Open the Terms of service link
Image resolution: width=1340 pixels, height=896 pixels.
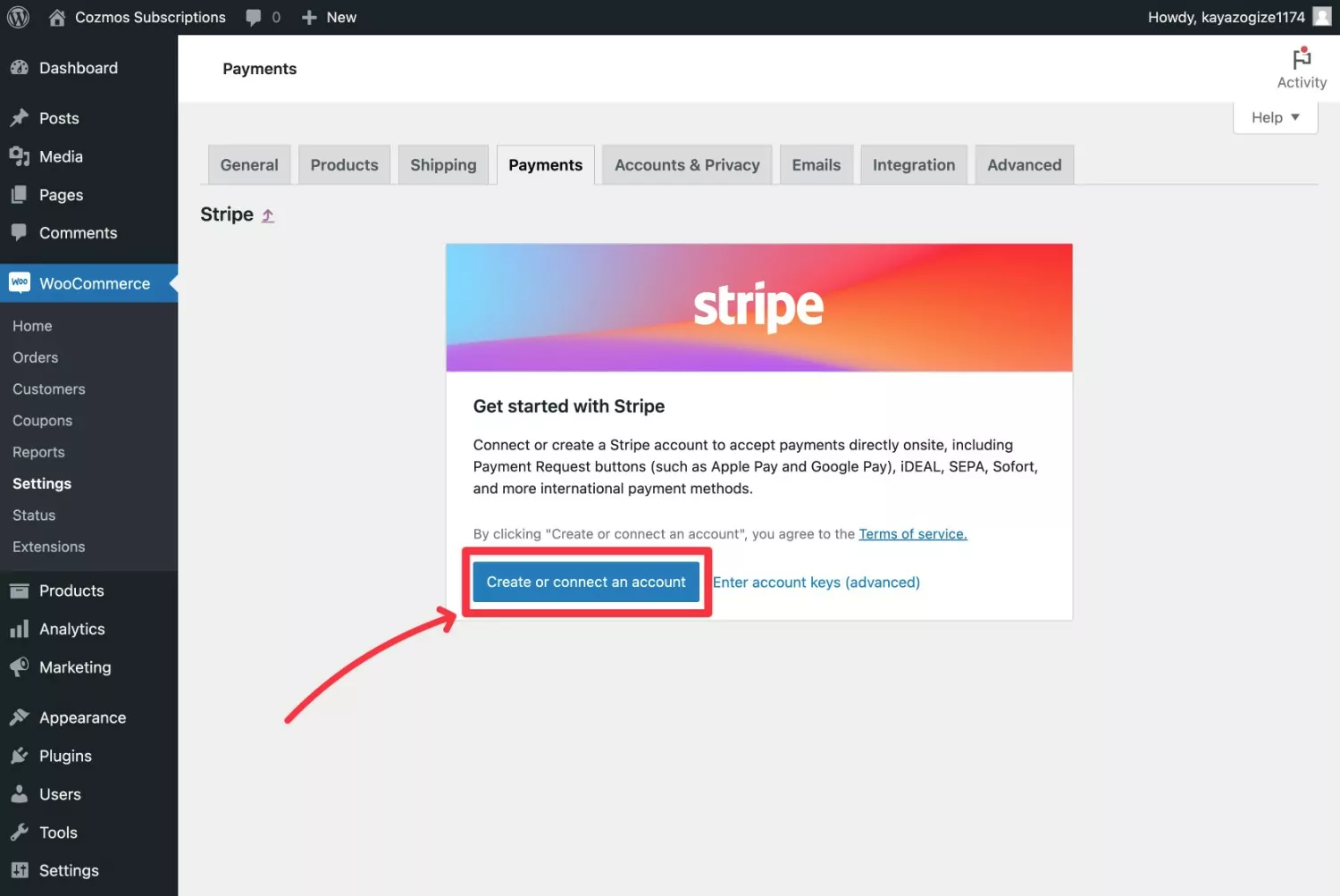912,534
